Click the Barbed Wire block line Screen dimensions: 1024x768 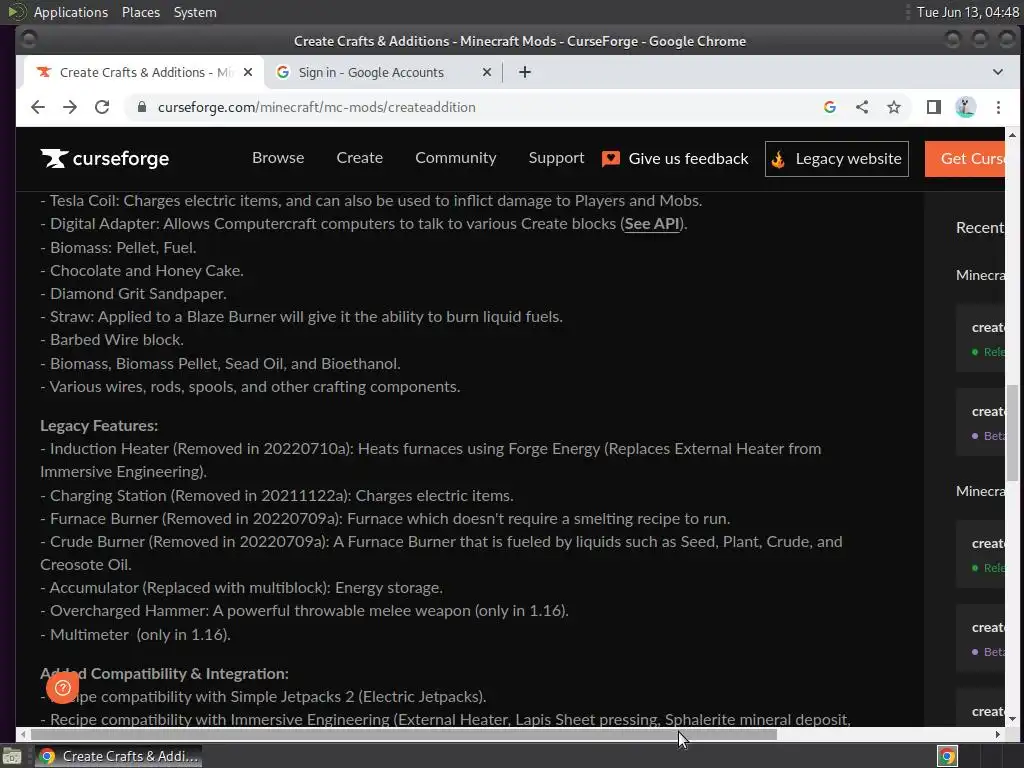pyautogui.click(x=112, y=340)
